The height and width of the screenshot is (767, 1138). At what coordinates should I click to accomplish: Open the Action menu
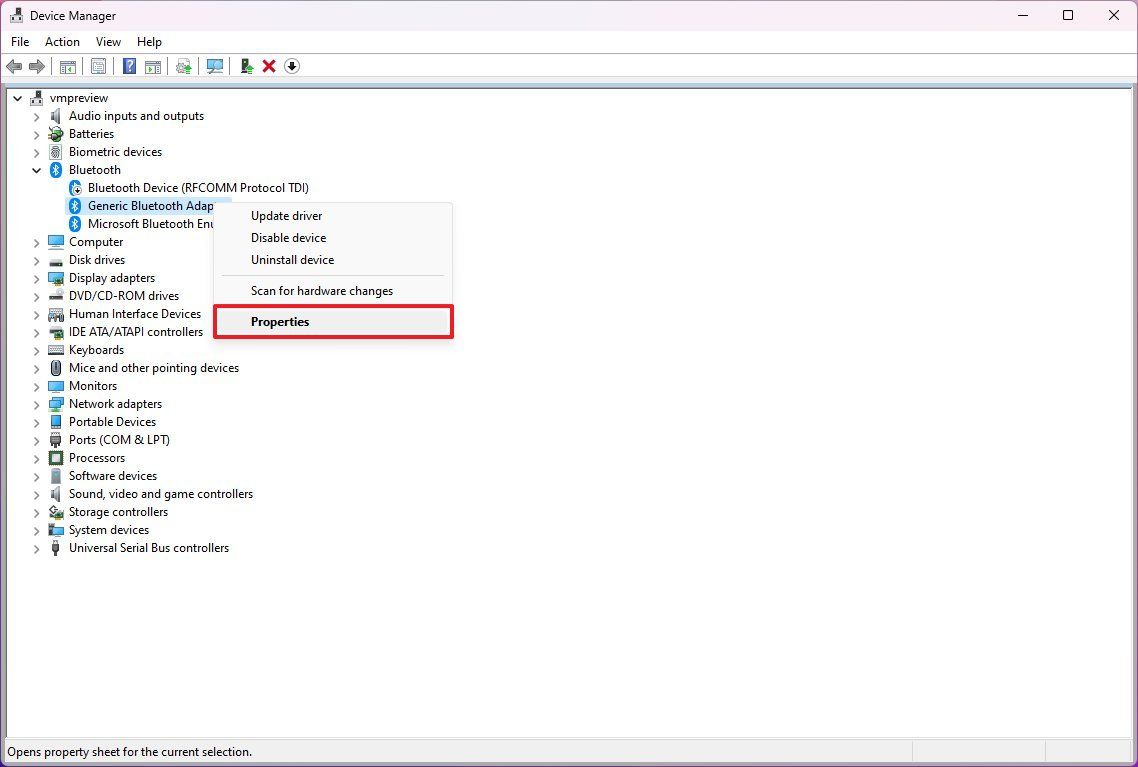62,42
